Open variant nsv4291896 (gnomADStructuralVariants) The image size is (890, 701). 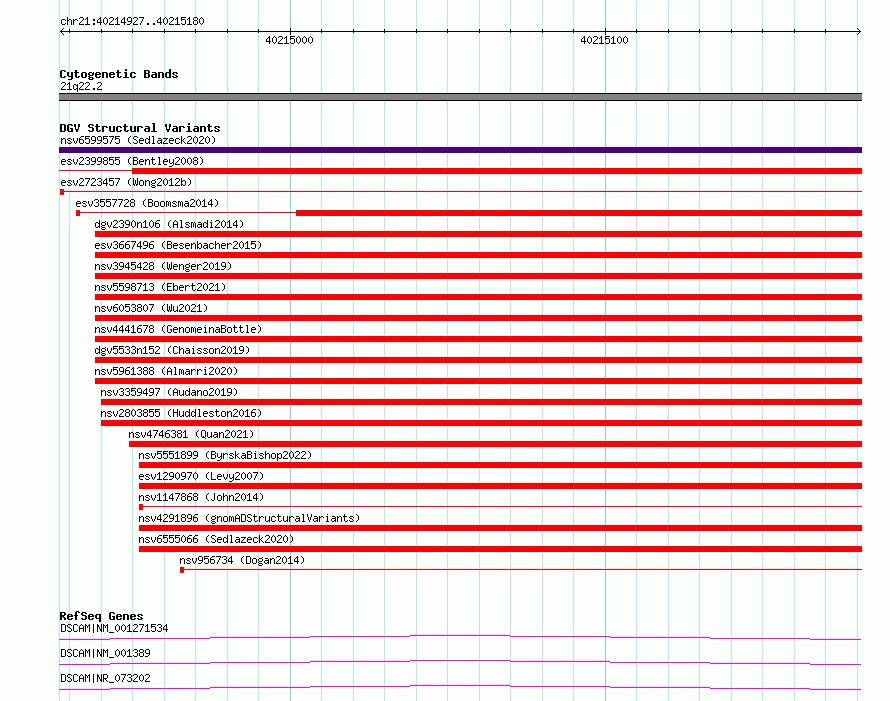(249, 518)
